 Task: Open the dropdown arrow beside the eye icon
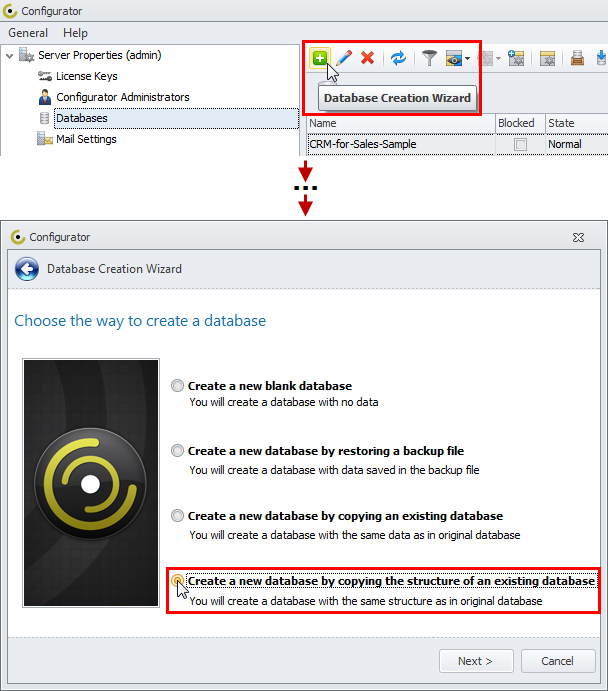click(x=467, y=58)
